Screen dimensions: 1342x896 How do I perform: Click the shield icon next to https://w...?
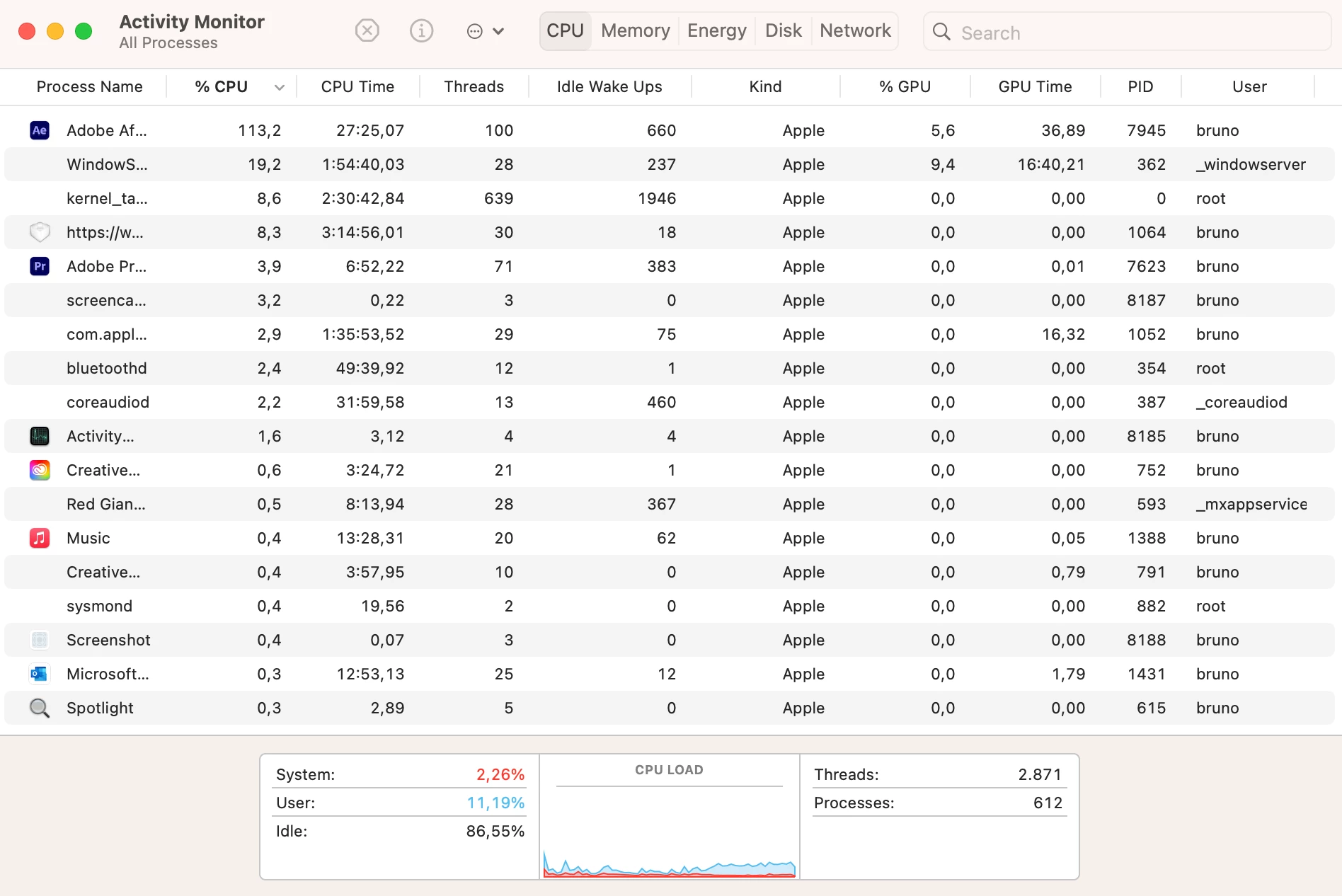point(40,232)
